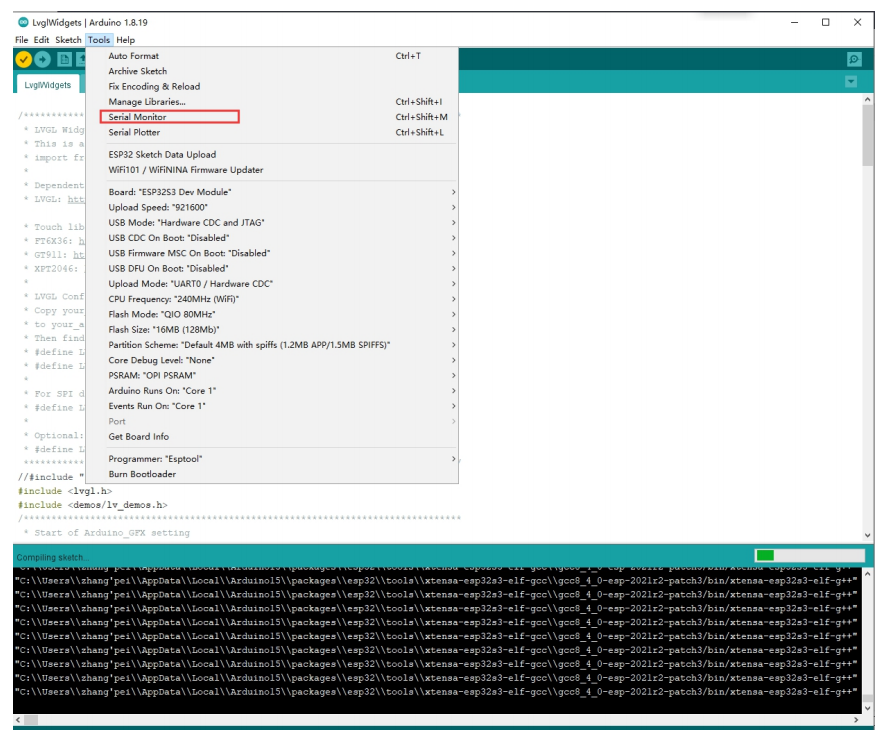
Task: Choose Serial Plotter menu entry
Action: click(x=134, y=132)
